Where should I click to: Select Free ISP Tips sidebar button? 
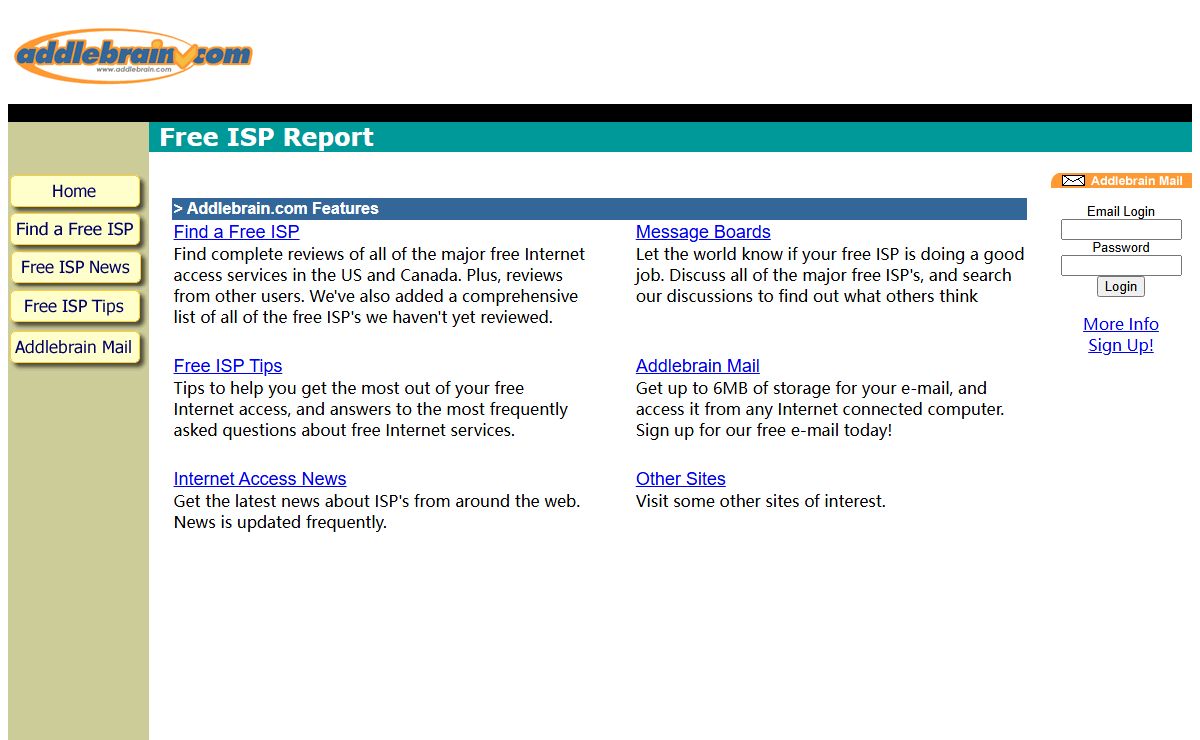(x=75, y=306)
